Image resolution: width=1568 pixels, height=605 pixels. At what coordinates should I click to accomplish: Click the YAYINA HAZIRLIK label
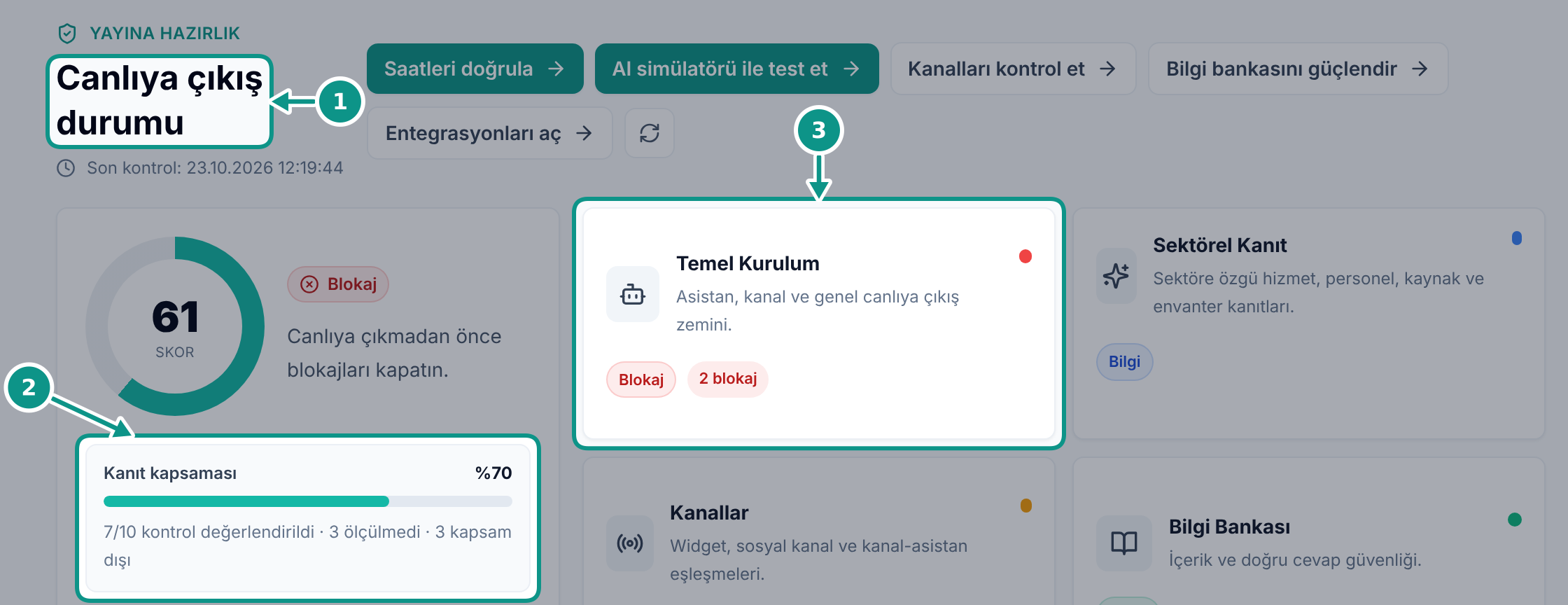164,33
